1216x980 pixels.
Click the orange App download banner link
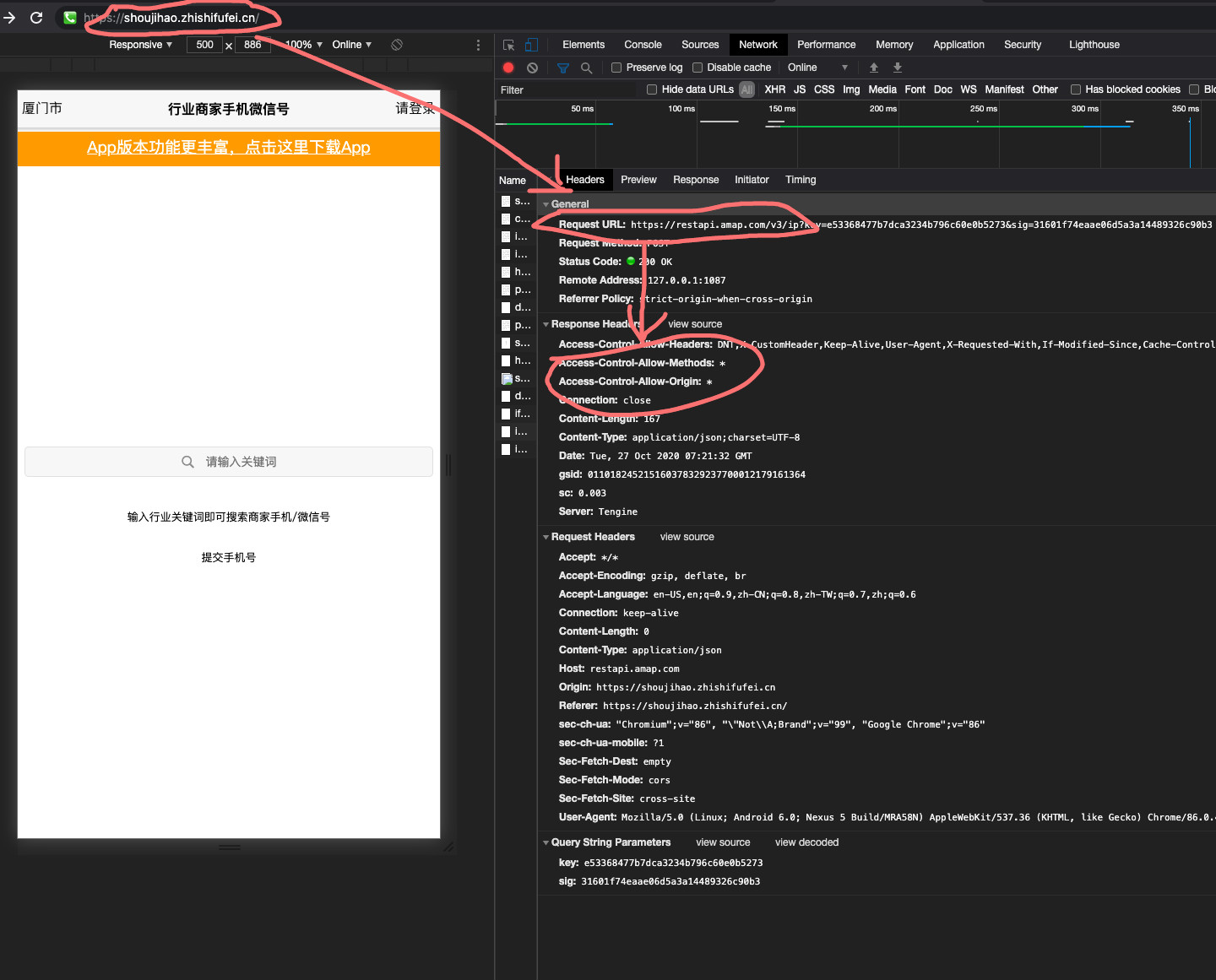228,148
